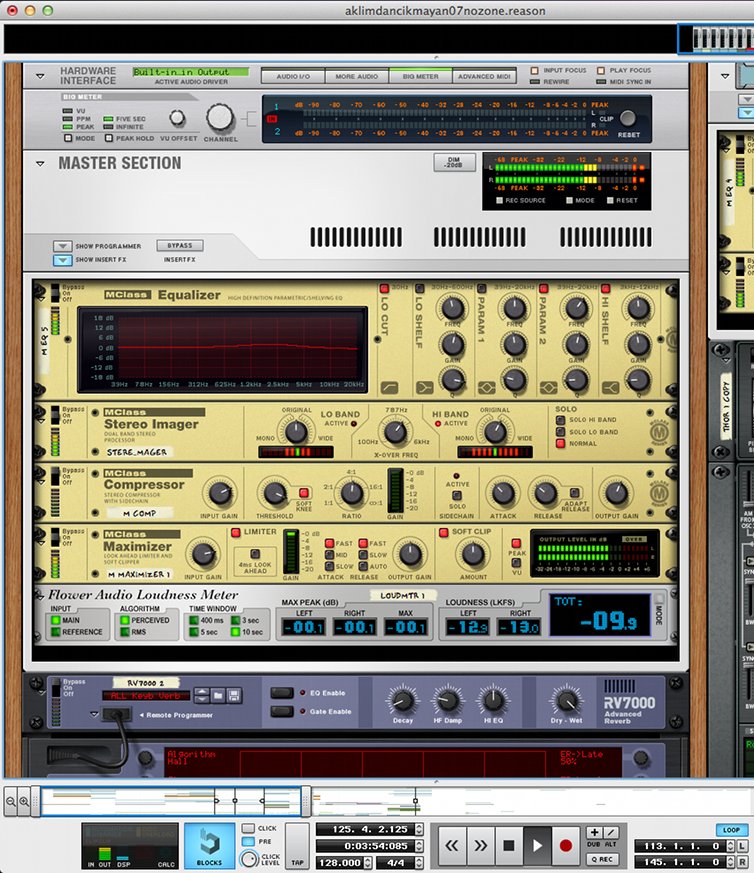
Task: Collapse the Master Section fold triangle
Action: point(40,164)
